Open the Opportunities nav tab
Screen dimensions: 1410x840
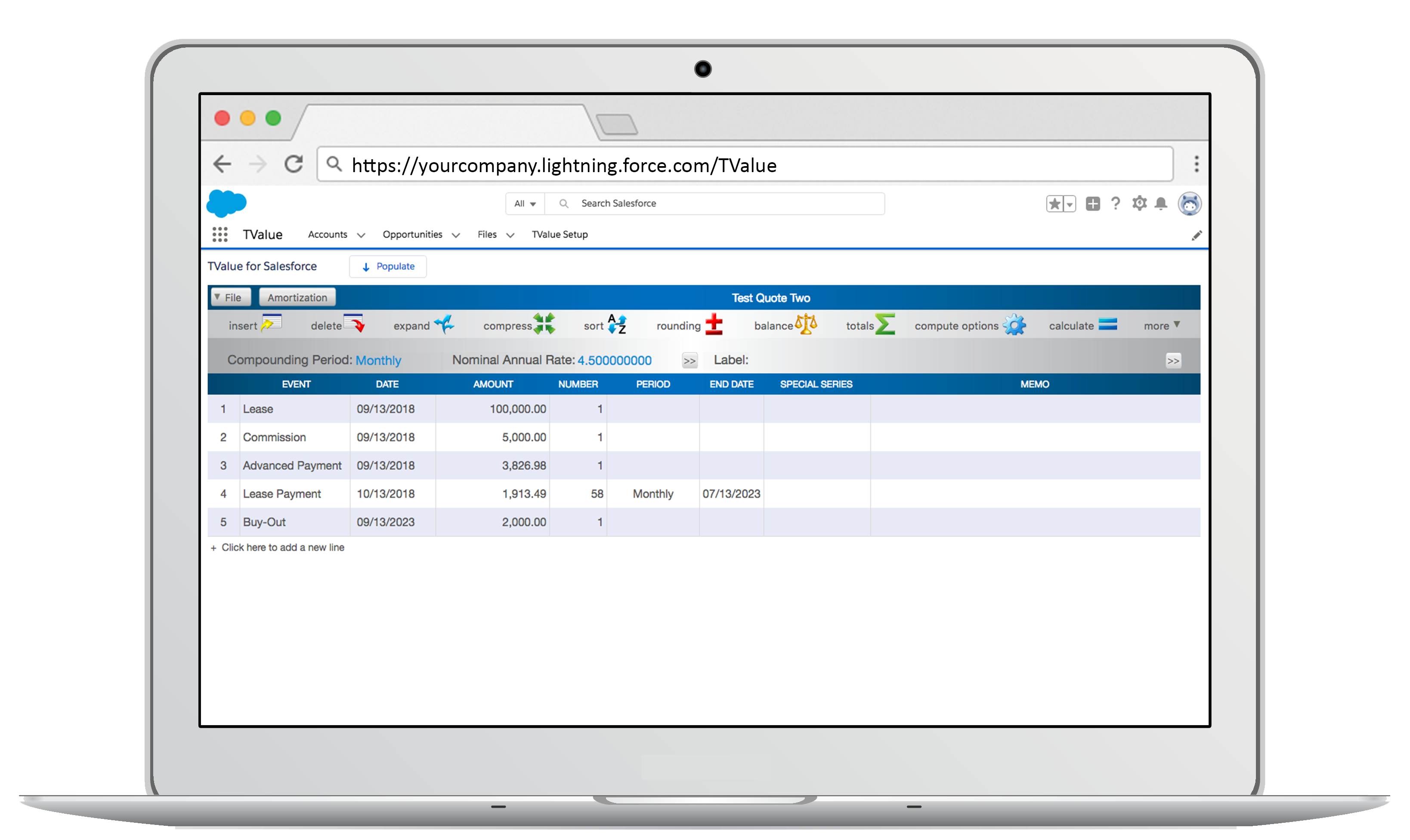413,235
